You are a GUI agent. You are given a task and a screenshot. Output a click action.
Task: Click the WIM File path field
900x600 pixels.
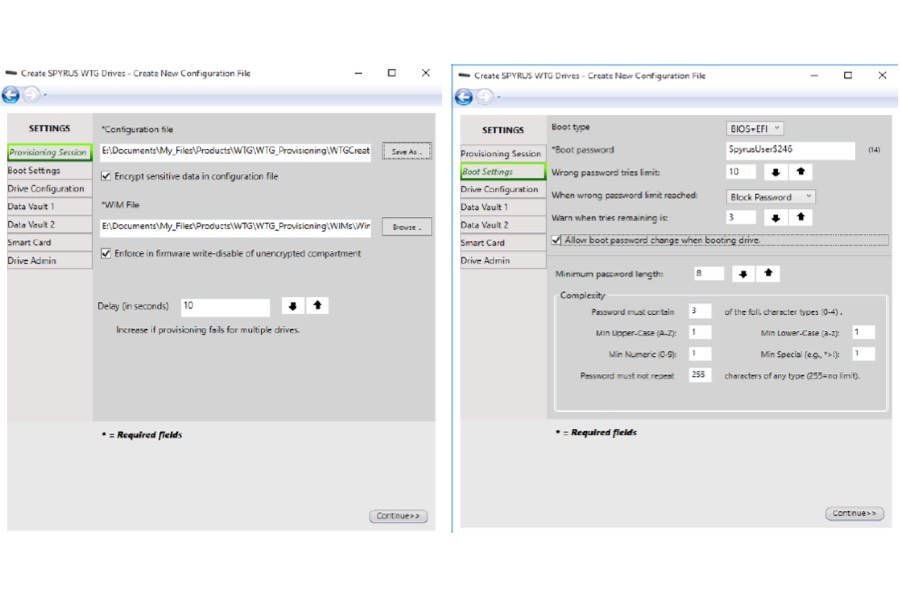click(x=235, y=227)
